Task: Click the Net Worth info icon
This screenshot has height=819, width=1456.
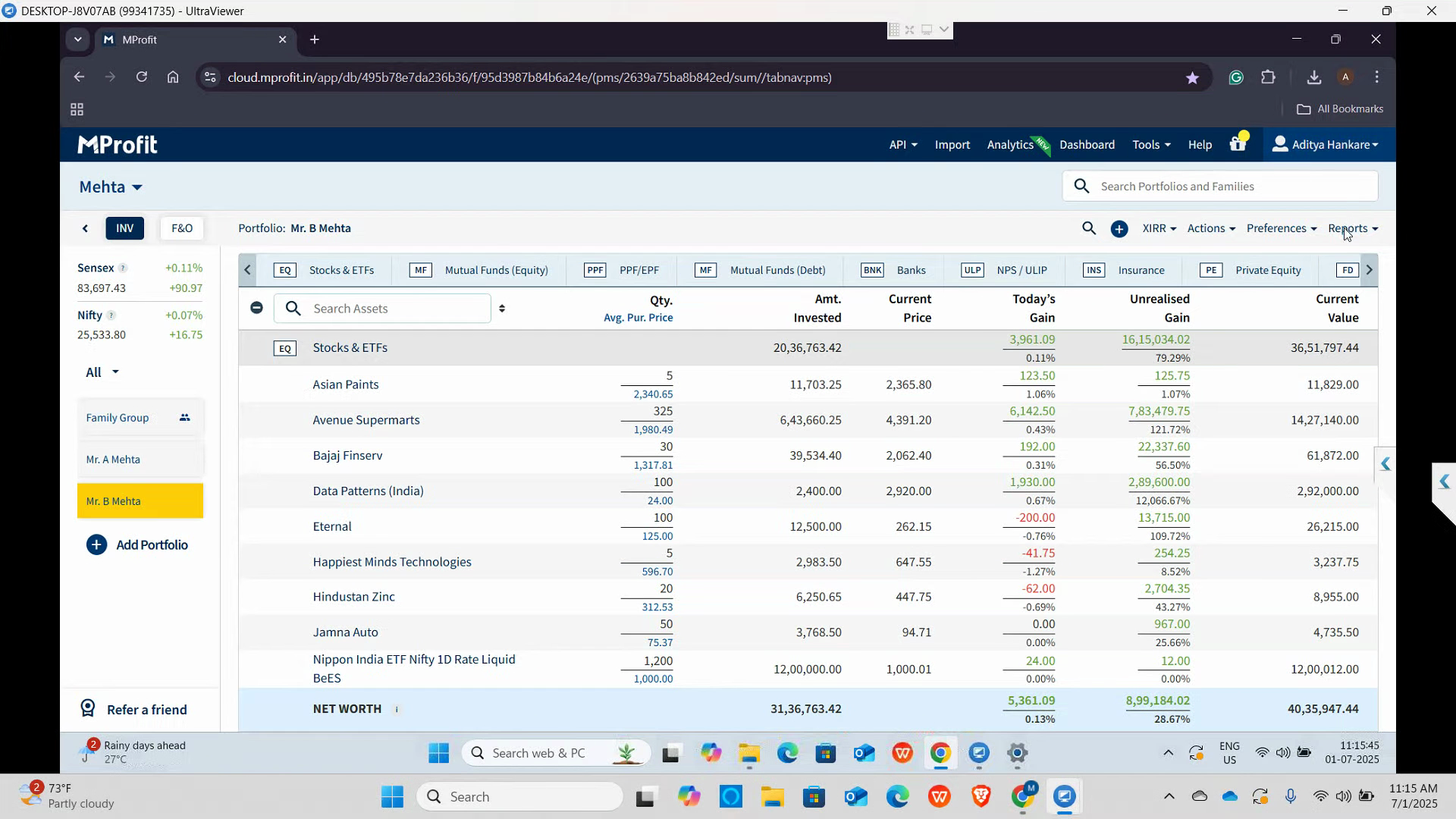Action: [x=397, y=709]
